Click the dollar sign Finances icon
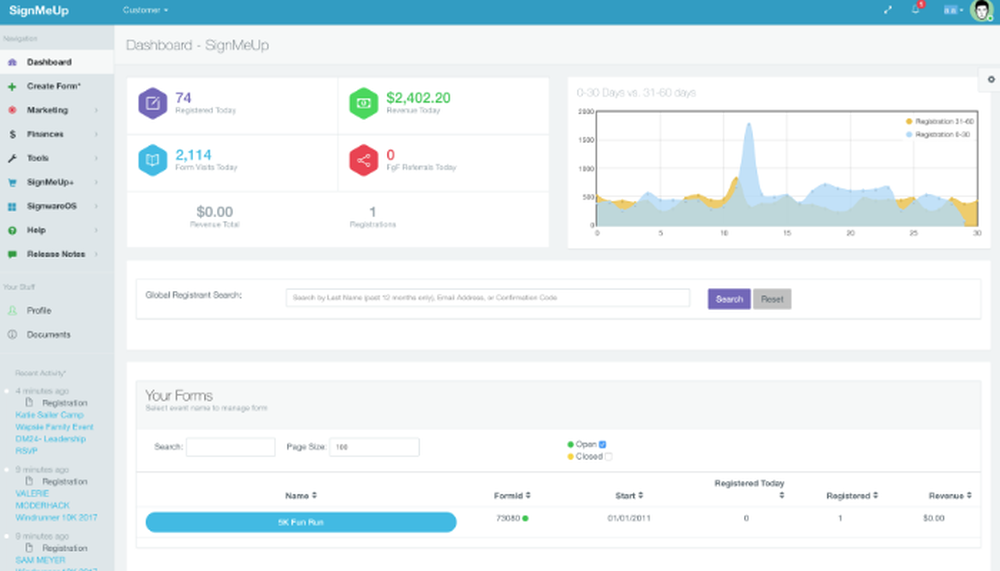The height and width of the screenshot is (571, 1000). [x=12, y=135]
